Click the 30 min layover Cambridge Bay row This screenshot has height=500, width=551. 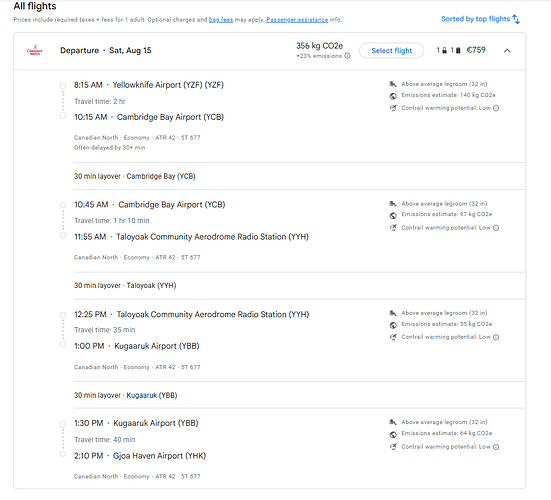pyautogui.click(x=300, y=176)
